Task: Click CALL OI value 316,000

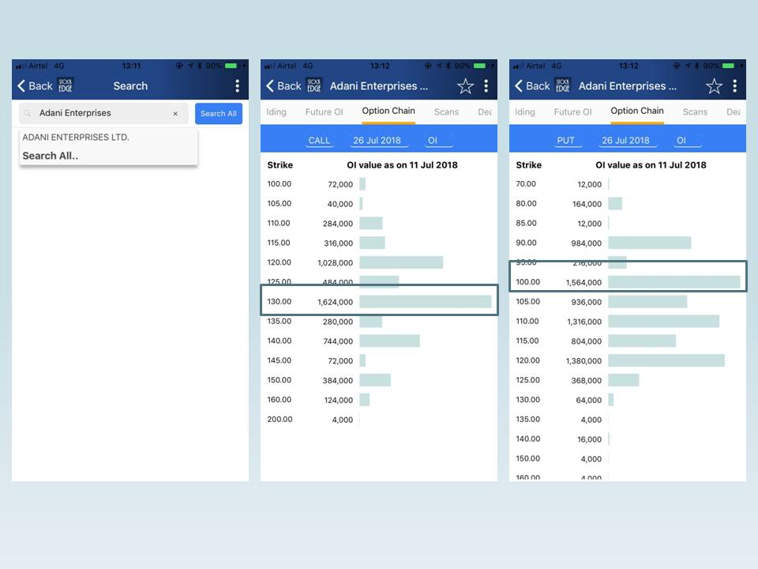Action: (338, 243)
